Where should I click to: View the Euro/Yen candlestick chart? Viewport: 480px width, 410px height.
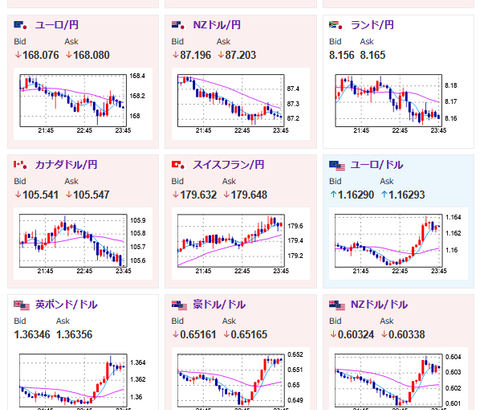click(x=83, y=104)
